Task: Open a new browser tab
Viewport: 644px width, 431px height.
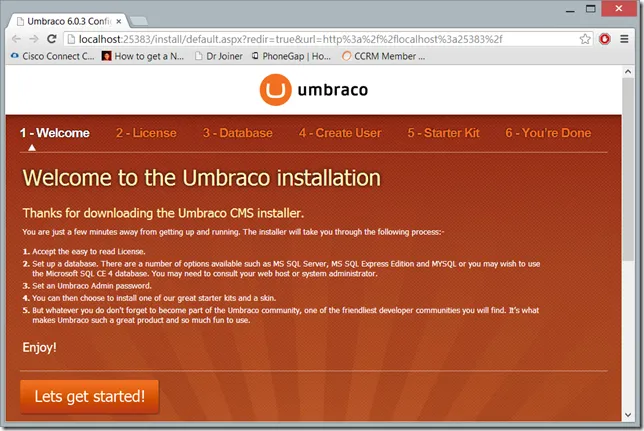Action: coord(139,21)
